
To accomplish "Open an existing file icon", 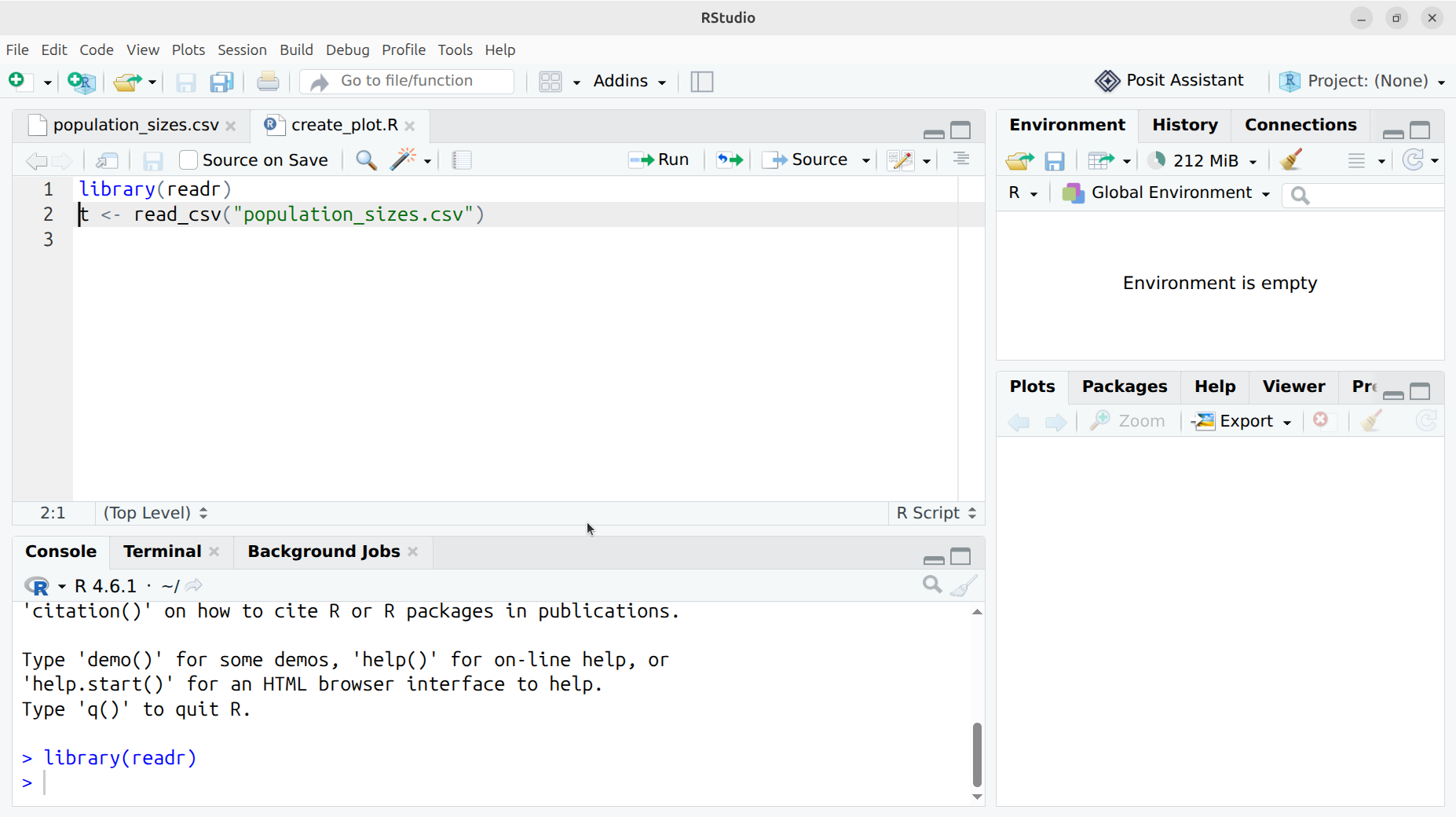I will click(x=127, y=81).
